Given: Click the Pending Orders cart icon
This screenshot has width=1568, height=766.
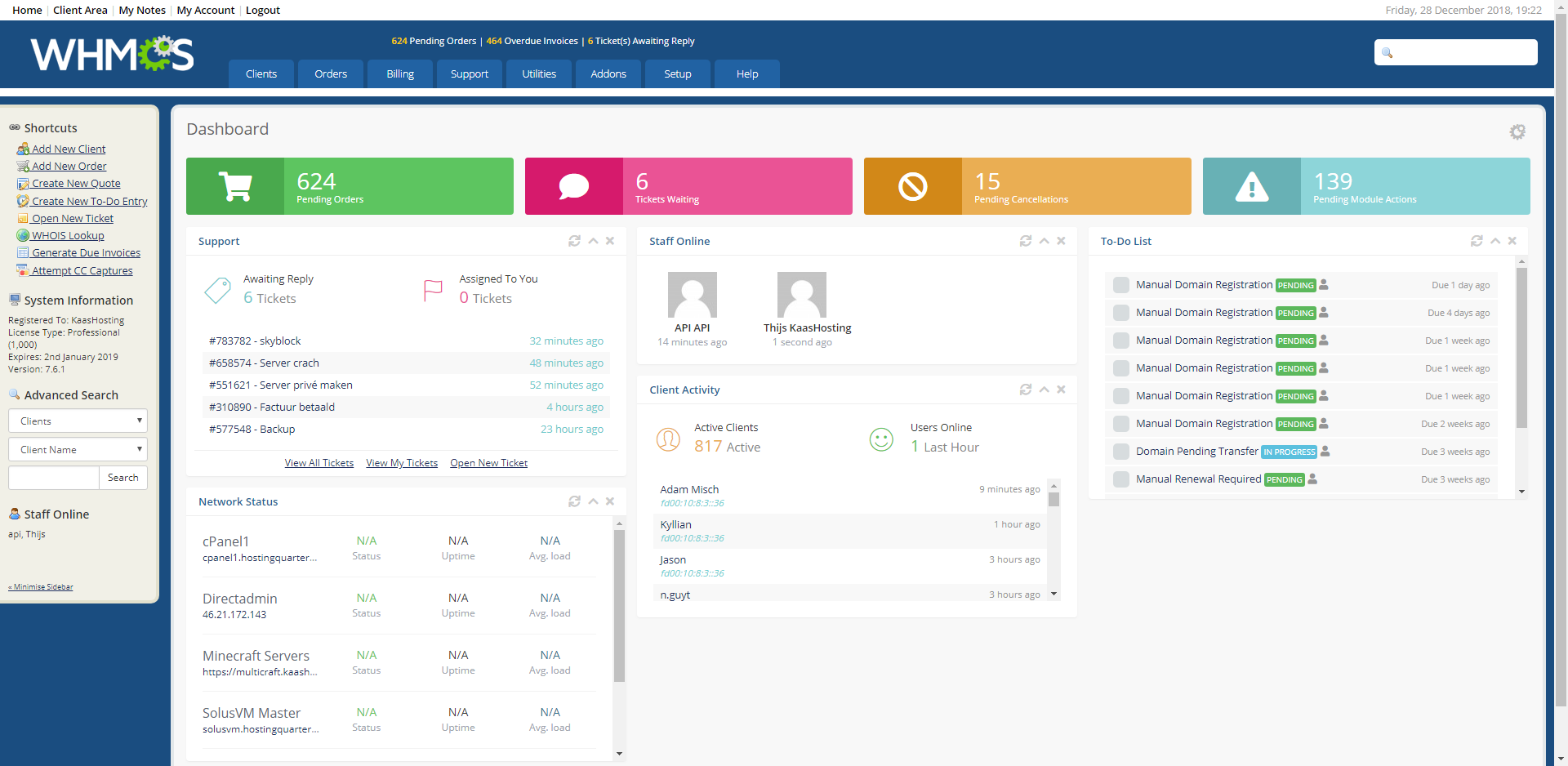Looking at the screenshot, I should [x=235, y=186].
